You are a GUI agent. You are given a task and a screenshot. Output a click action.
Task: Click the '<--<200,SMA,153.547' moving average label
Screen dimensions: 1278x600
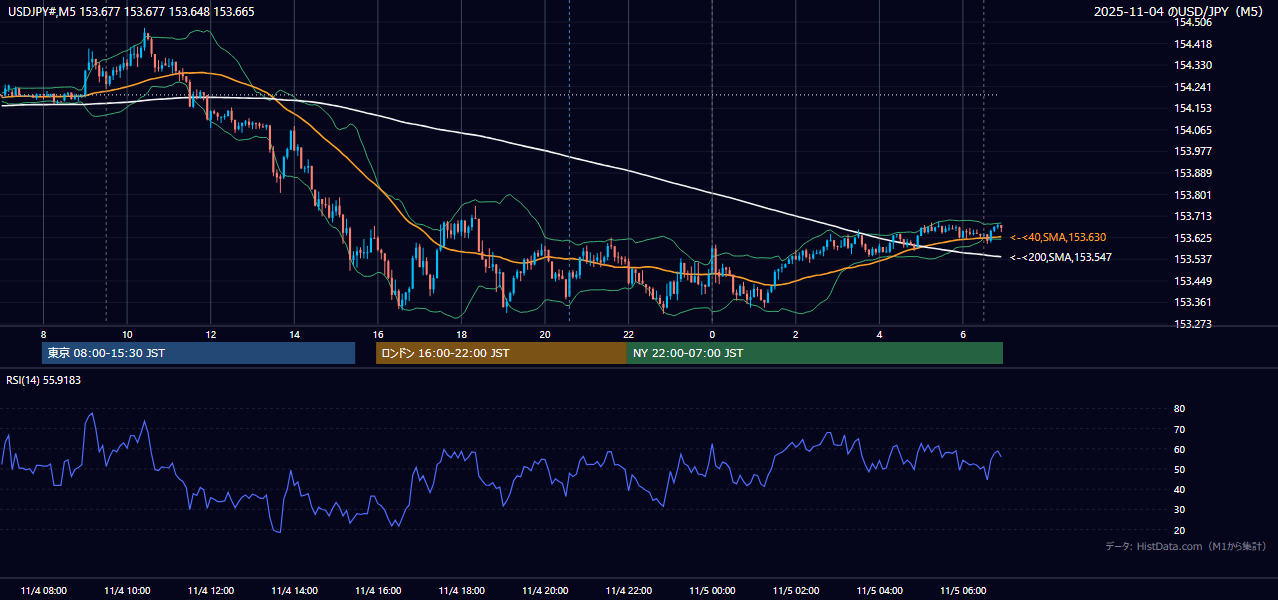click(x=1061, y=257)
